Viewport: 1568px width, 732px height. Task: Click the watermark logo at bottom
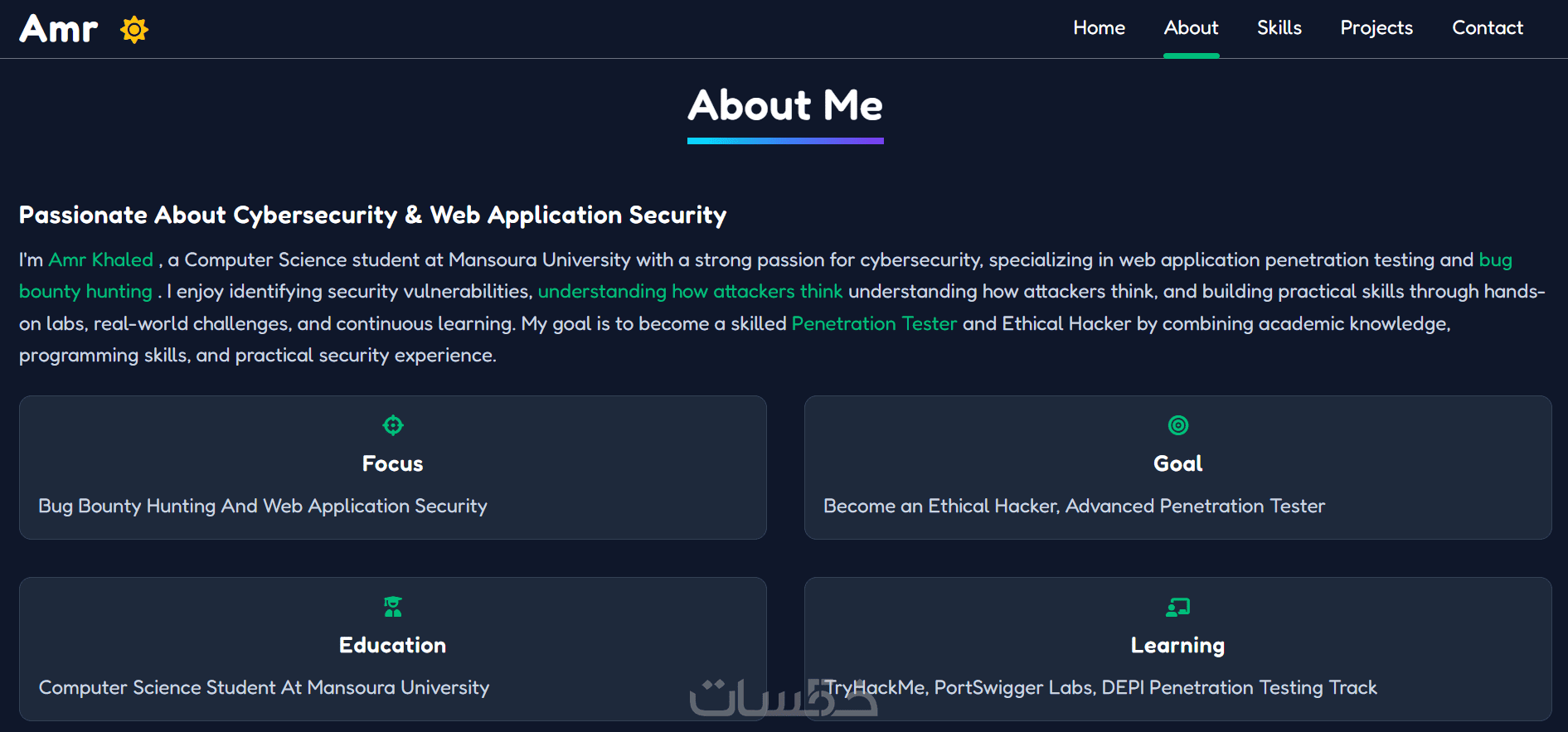coord(784,698)
